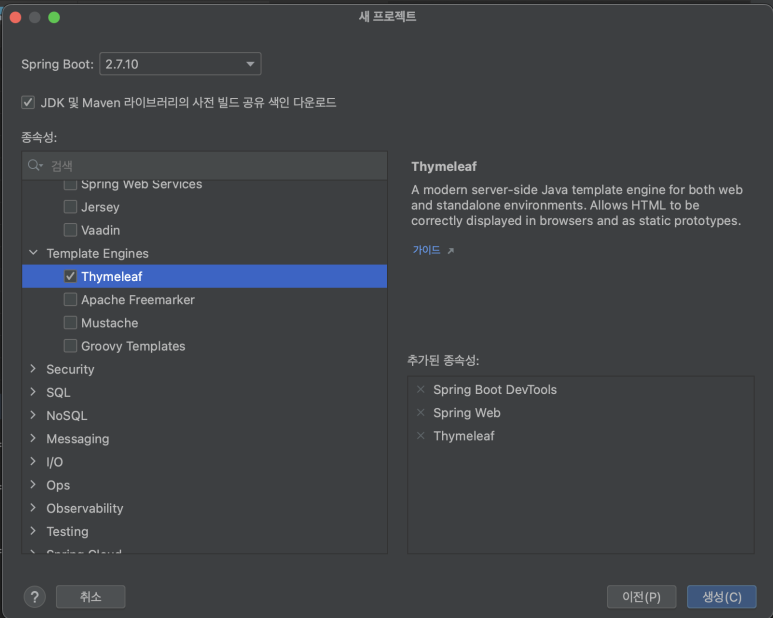Click the 생성(C) create button
Viewport: 773px width, 618px height.
click(x=722, y=597)
